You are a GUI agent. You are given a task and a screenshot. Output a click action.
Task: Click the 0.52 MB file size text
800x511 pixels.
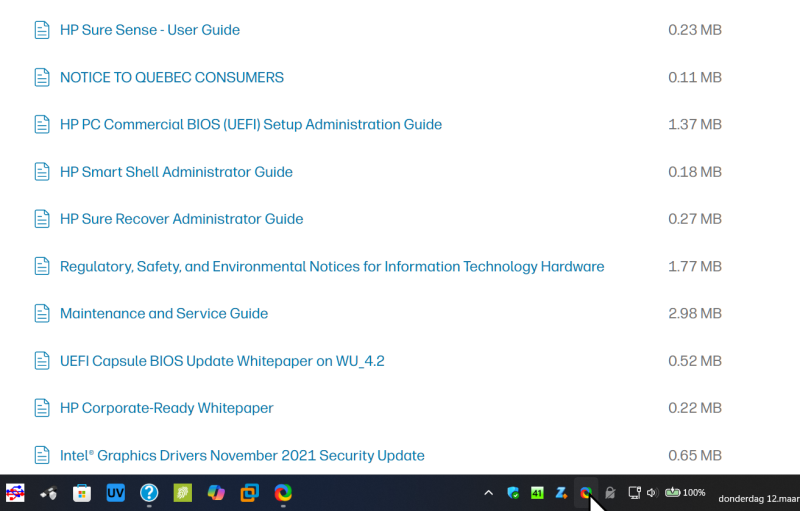[x=695, y=361]
